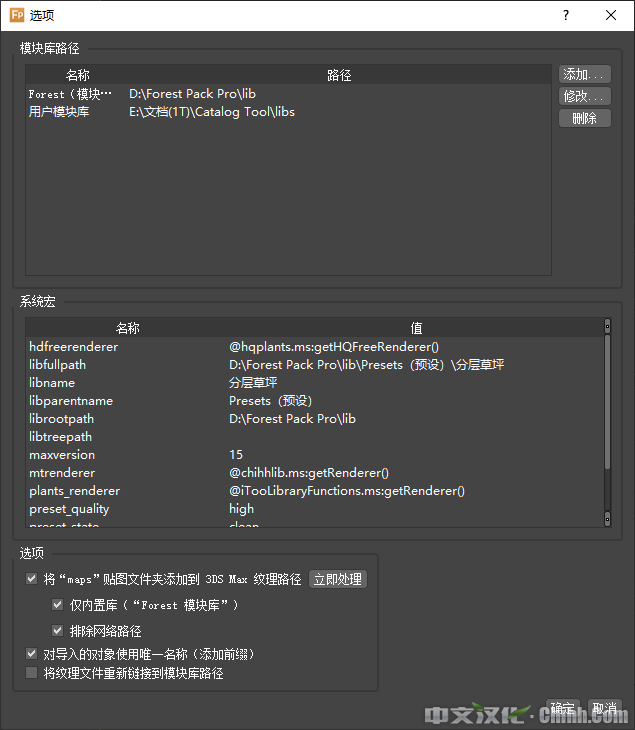Click the 路径 column header
The height and width of the screenshot is (730, 635).
339,75
